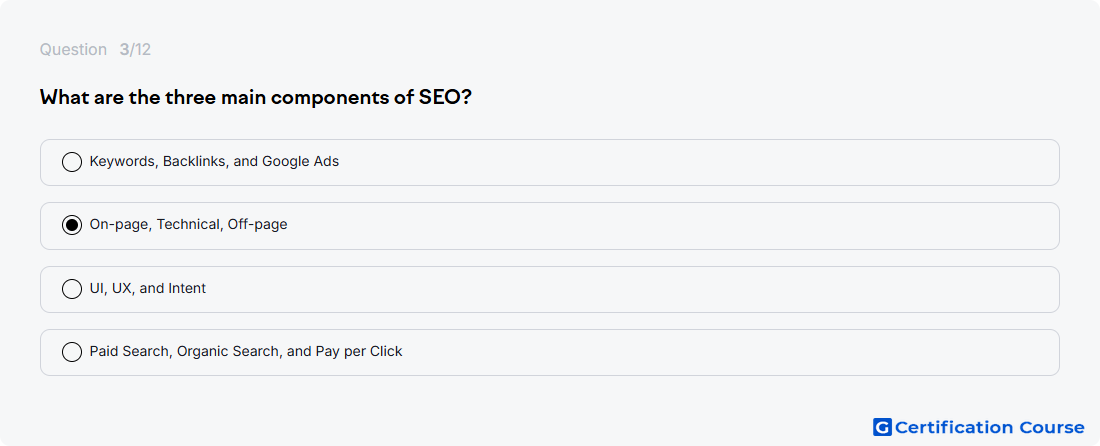Click blank space inside the Google Ads option card
This screenshot has width=1100, height=446.
pos(702,163)
